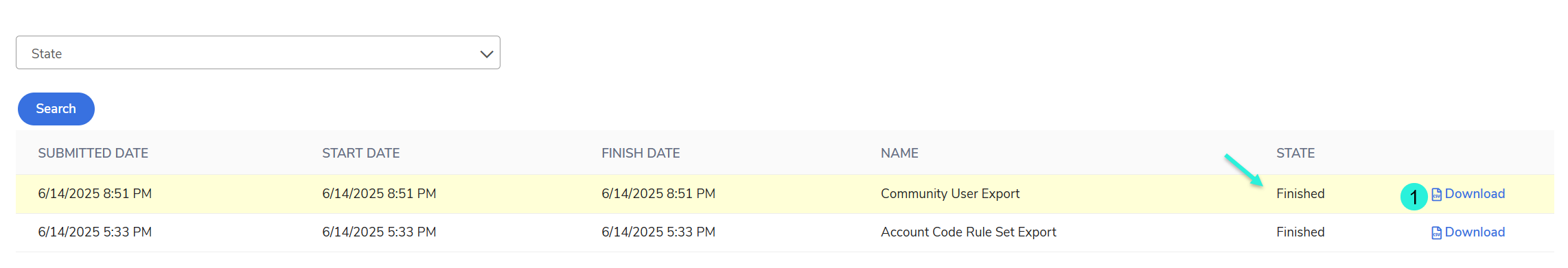Click submitted date 6/14/2025 5:33 PM
This screenshot has width=1568, height=268.
coord(95,232)
